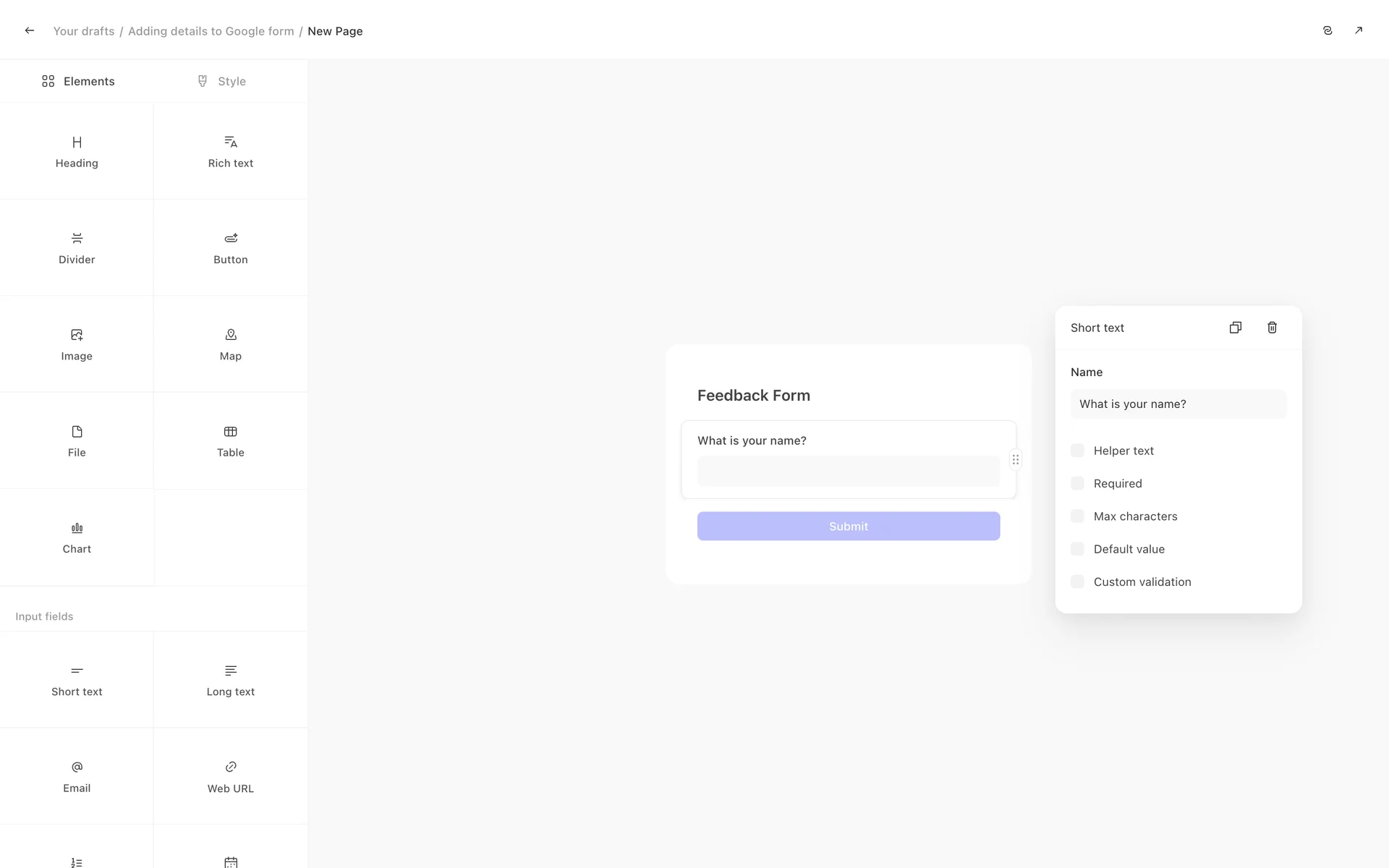Screen dimensions: 1389x868
Task: Open preview via top-right arrow icon
Action: (x=1358, y=30)
